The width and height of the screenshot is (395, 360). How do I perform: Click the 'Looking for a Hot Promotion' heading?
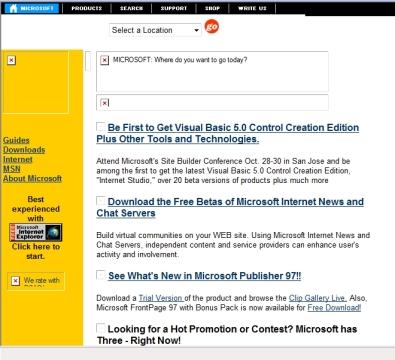point(227,335)
